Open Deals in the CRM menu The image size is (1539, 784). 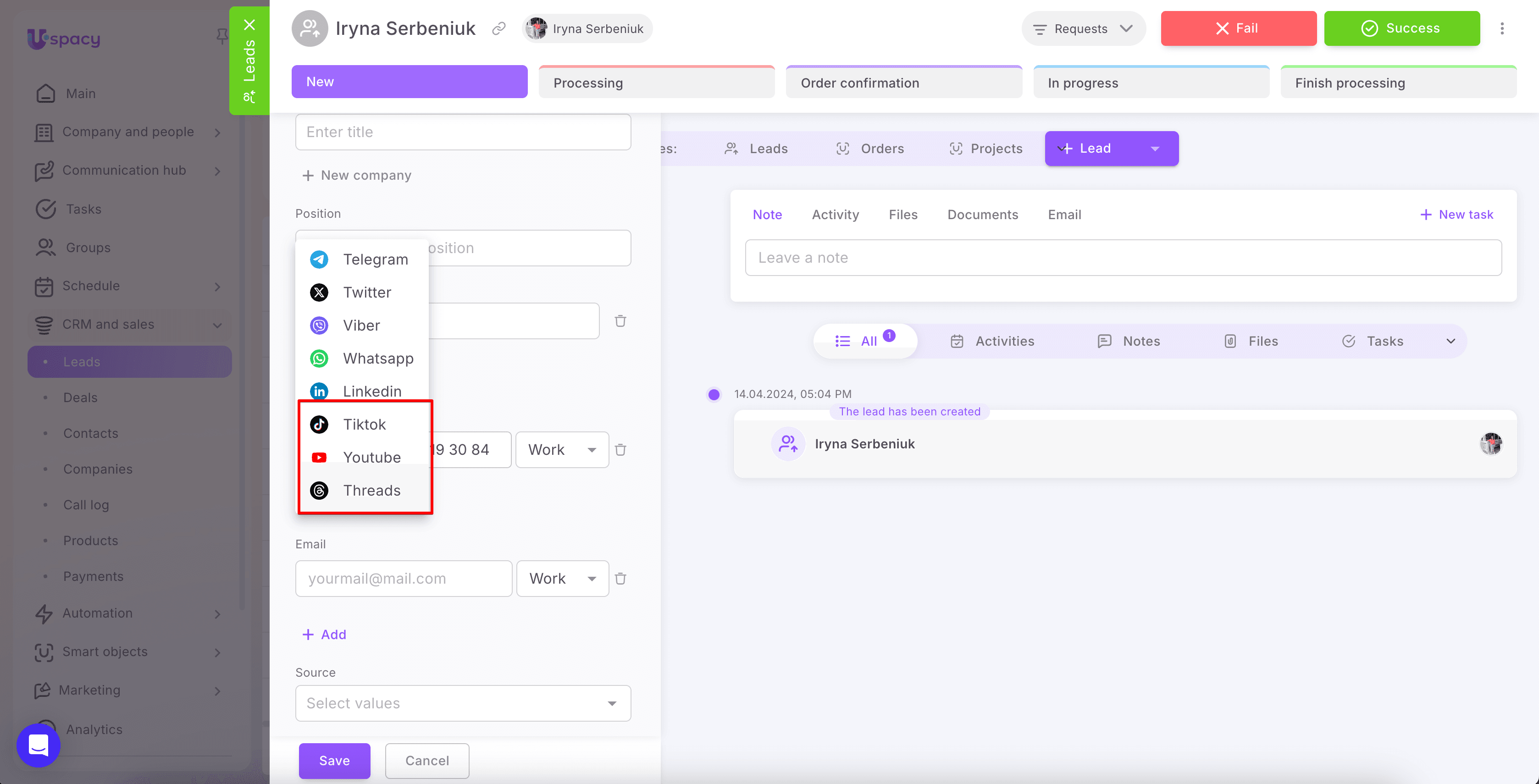[x=80, y=398]
